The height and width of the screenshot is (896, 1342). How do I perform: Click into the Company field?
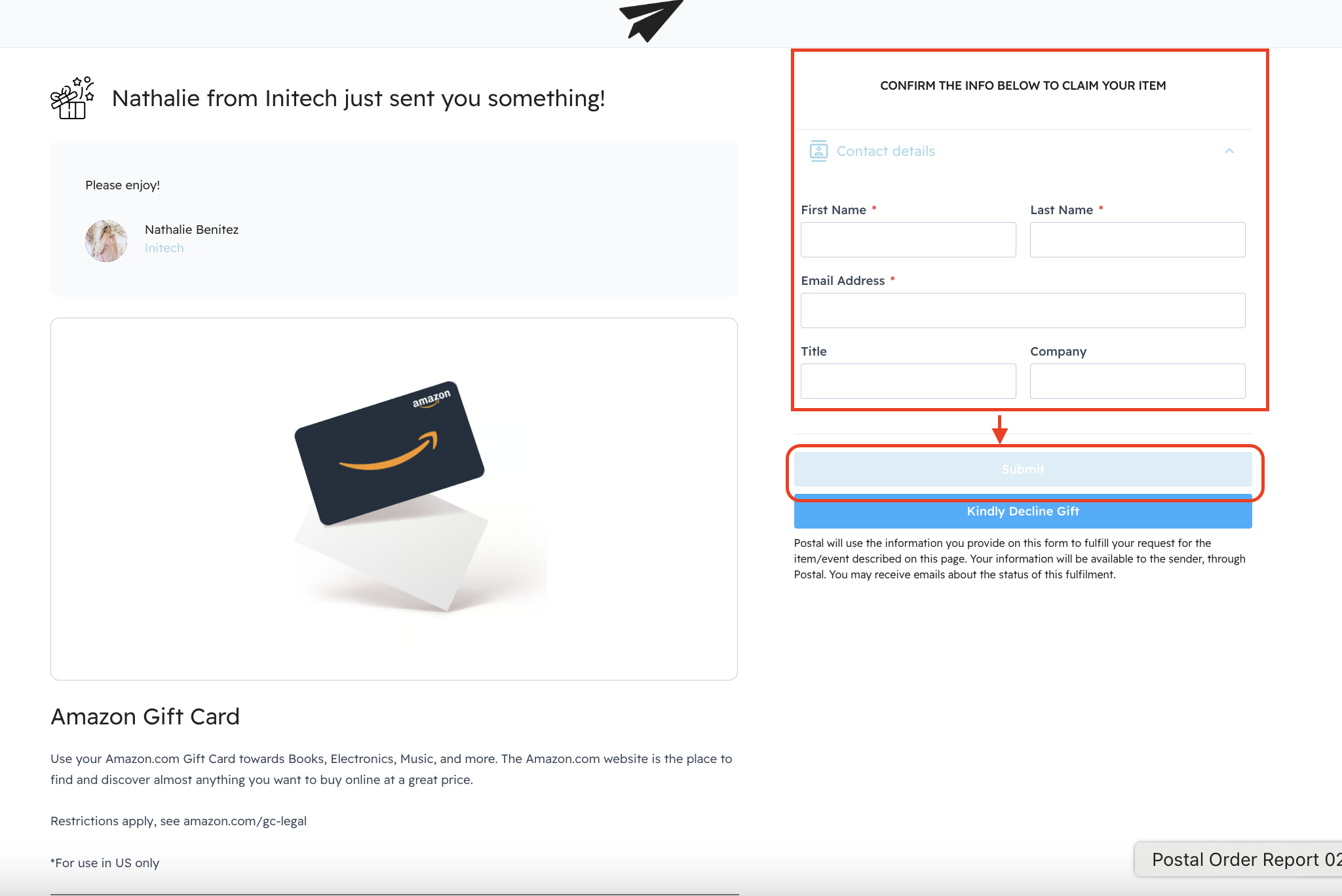coord(1138,381)
